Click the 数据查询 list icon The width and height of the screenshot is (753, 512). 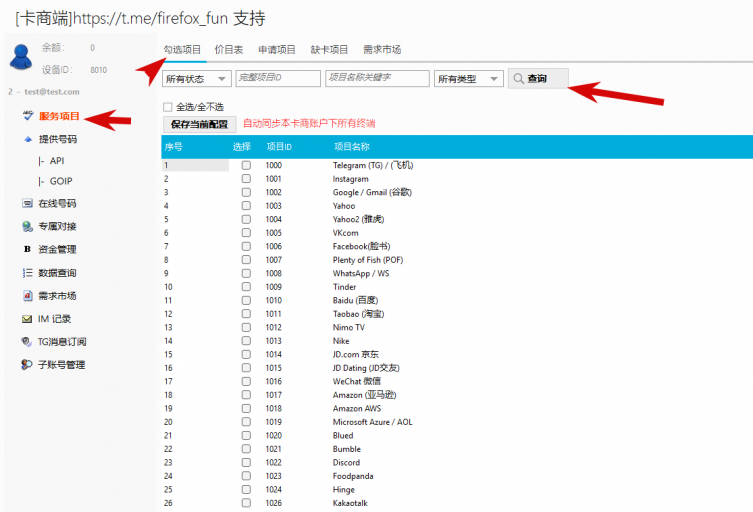coord(27,273)
